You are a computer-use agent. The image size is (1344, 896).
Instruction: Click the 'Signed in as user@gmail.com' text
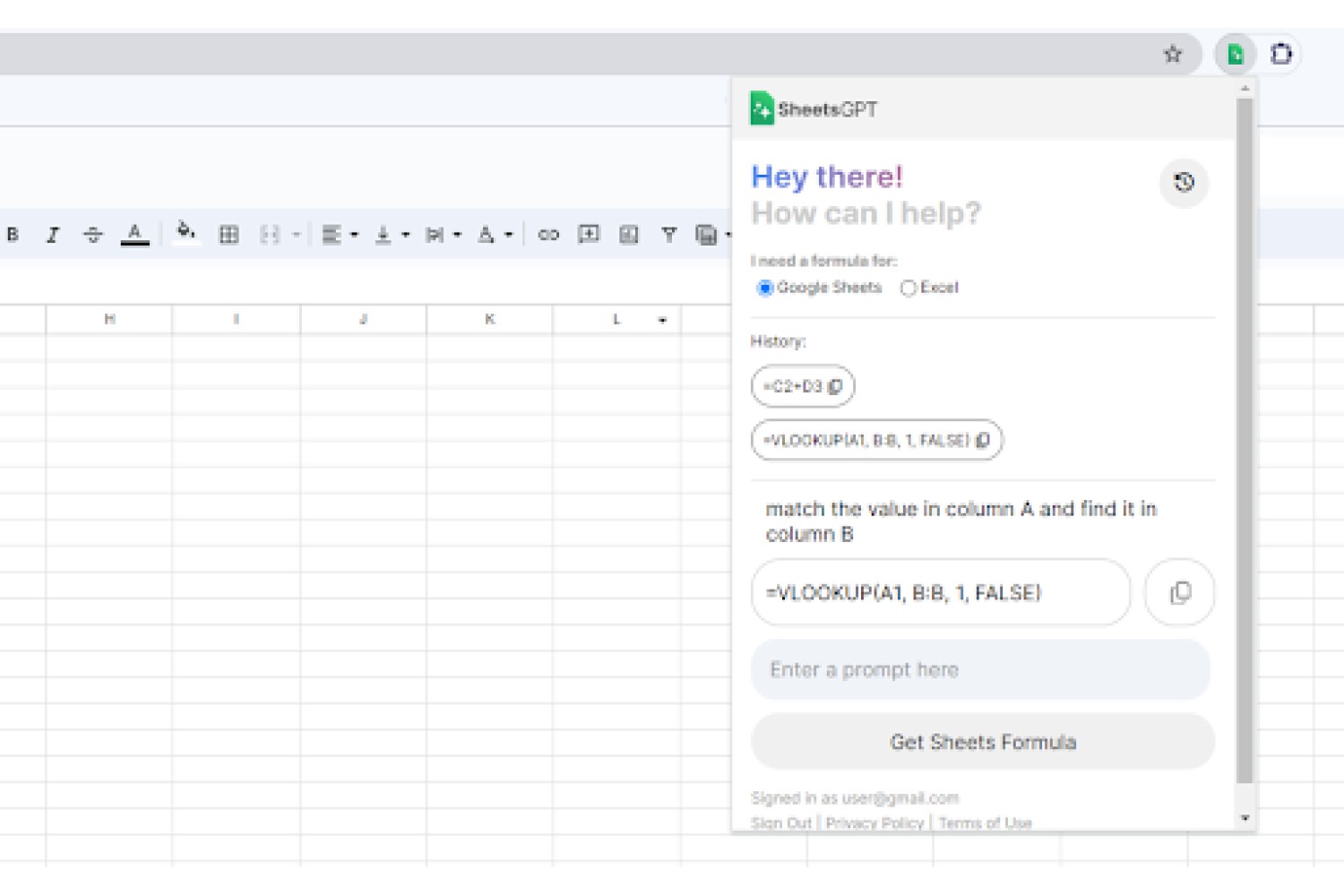click(855, 797)
